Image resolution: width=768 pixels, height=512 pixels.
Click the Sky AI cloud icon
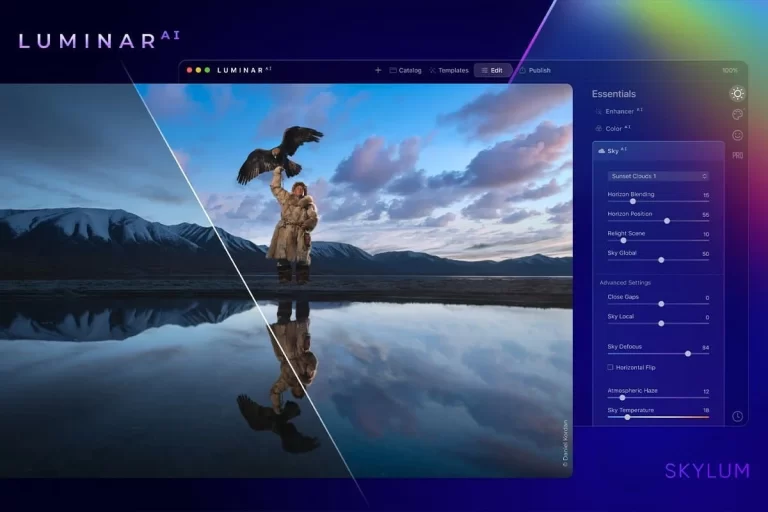pos(601,151)
